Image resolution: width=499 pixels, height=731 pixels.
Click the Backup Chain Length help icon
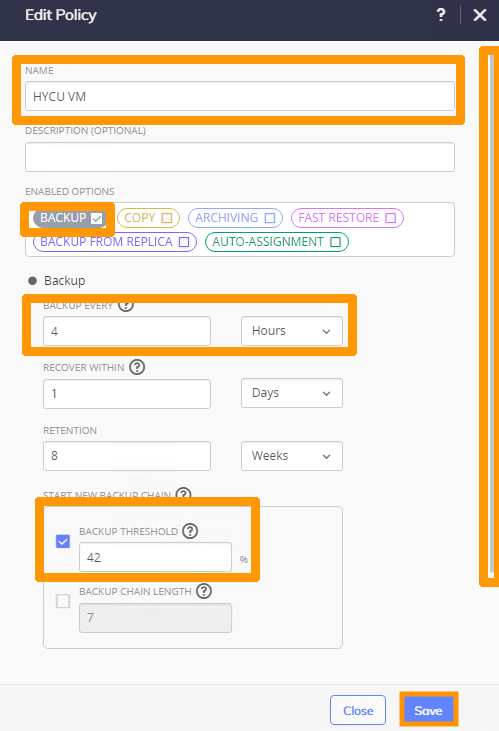click(x=204, y=591)
